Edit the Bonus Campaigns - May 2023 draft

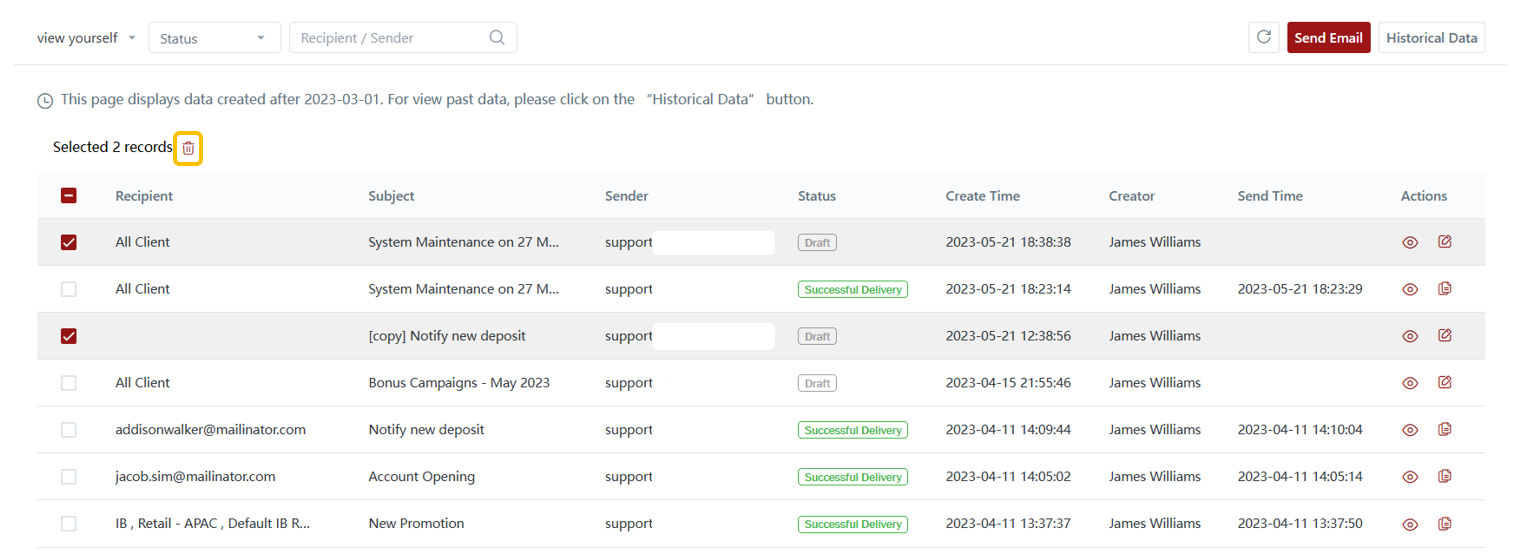1444,382
